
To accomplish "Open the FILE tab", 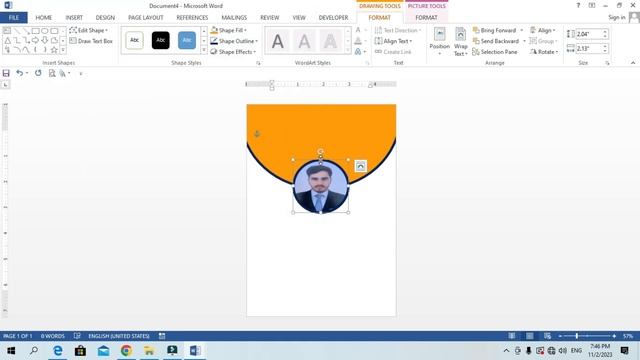I will (x=13, y=18).
